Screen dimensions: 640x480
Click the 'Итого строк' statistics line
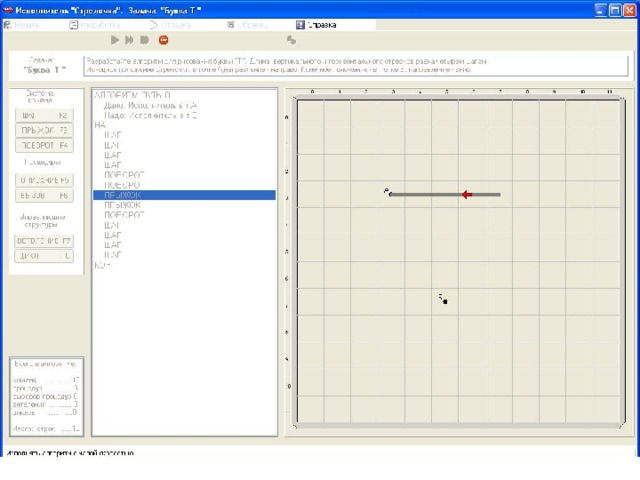point(46,429)
